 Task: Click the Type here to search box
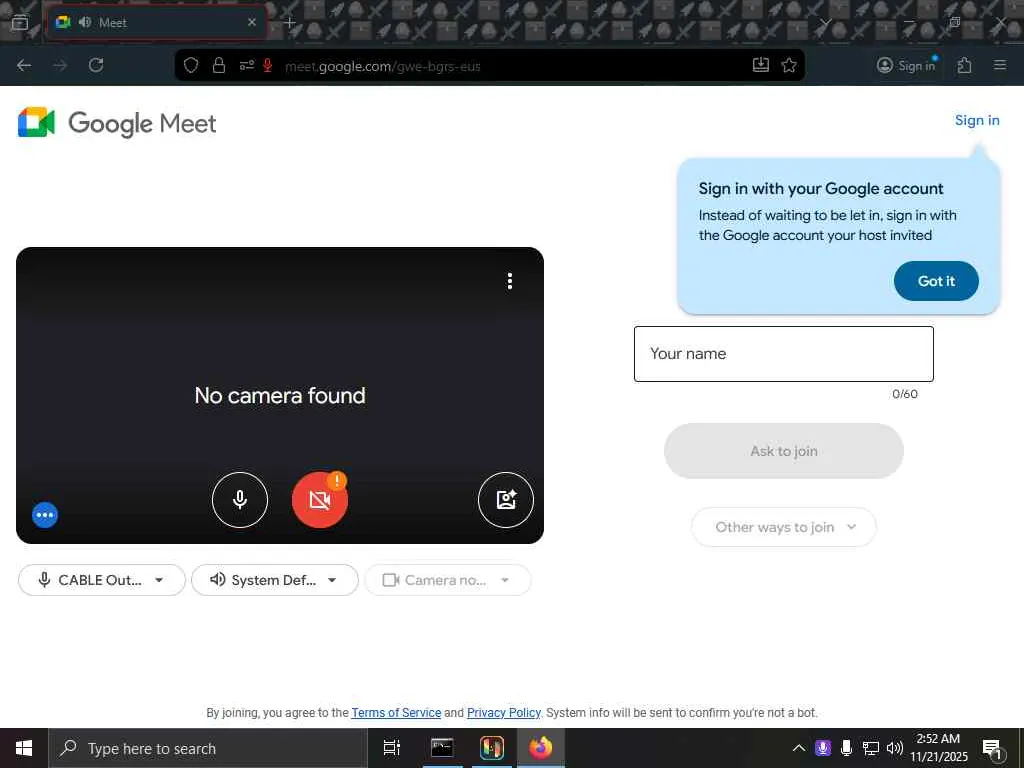pos(208,748)
